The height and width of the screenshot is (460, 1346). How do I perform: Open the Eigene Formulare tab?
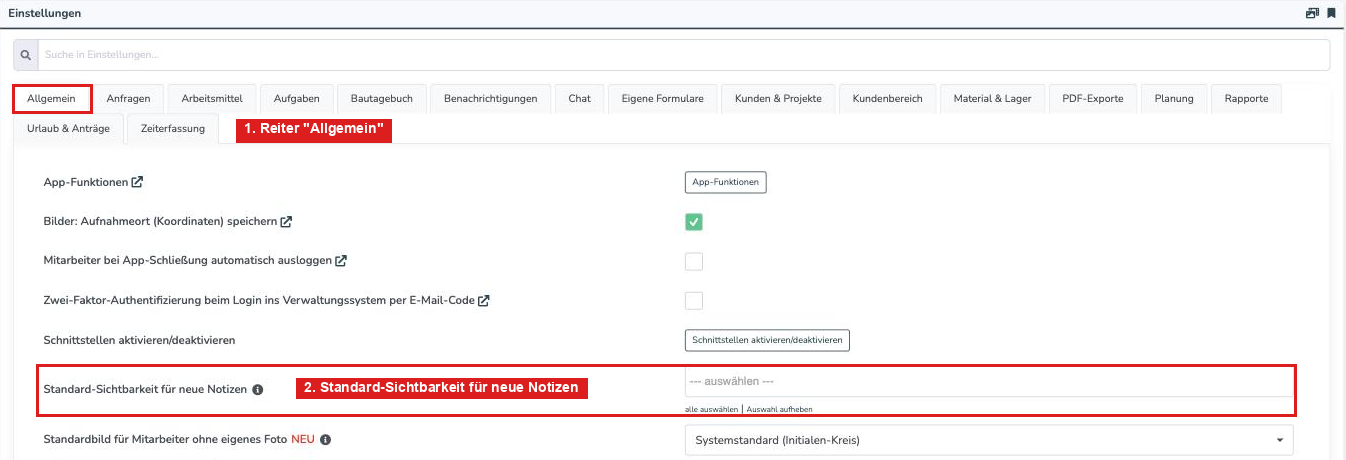pos(662,99)
